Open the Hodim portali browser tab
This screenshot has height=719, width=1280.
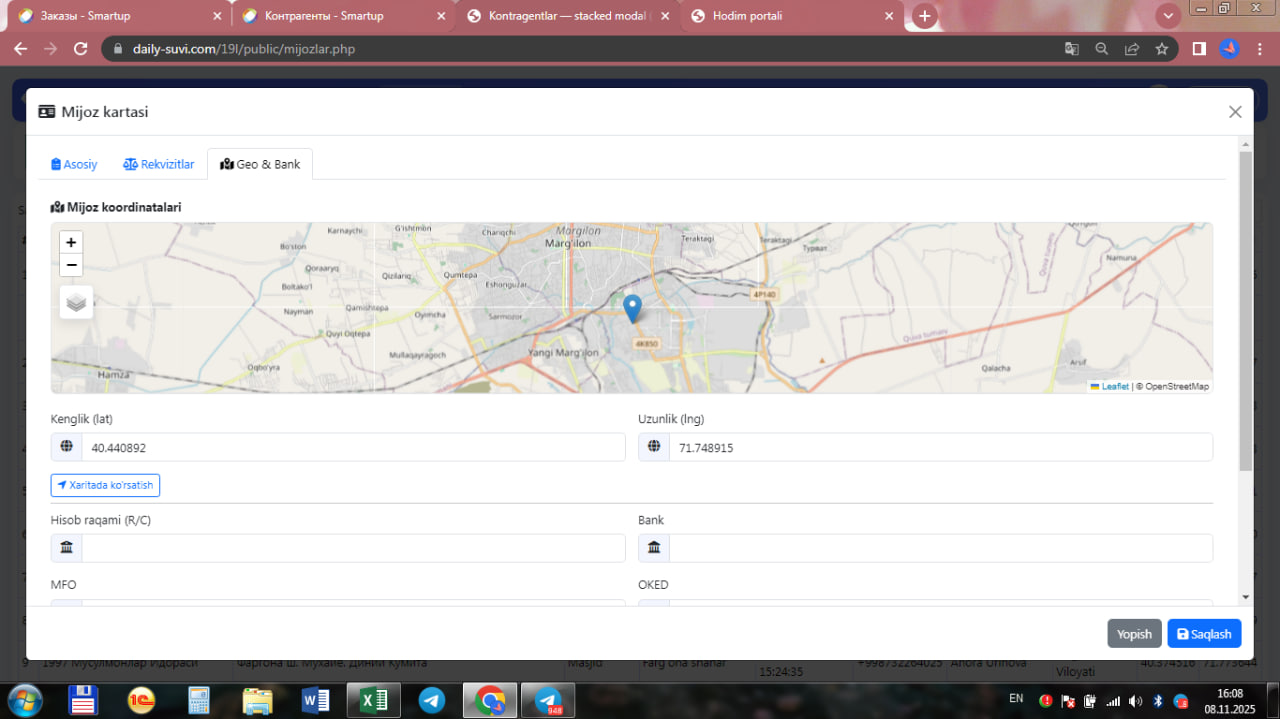[747, 16]
